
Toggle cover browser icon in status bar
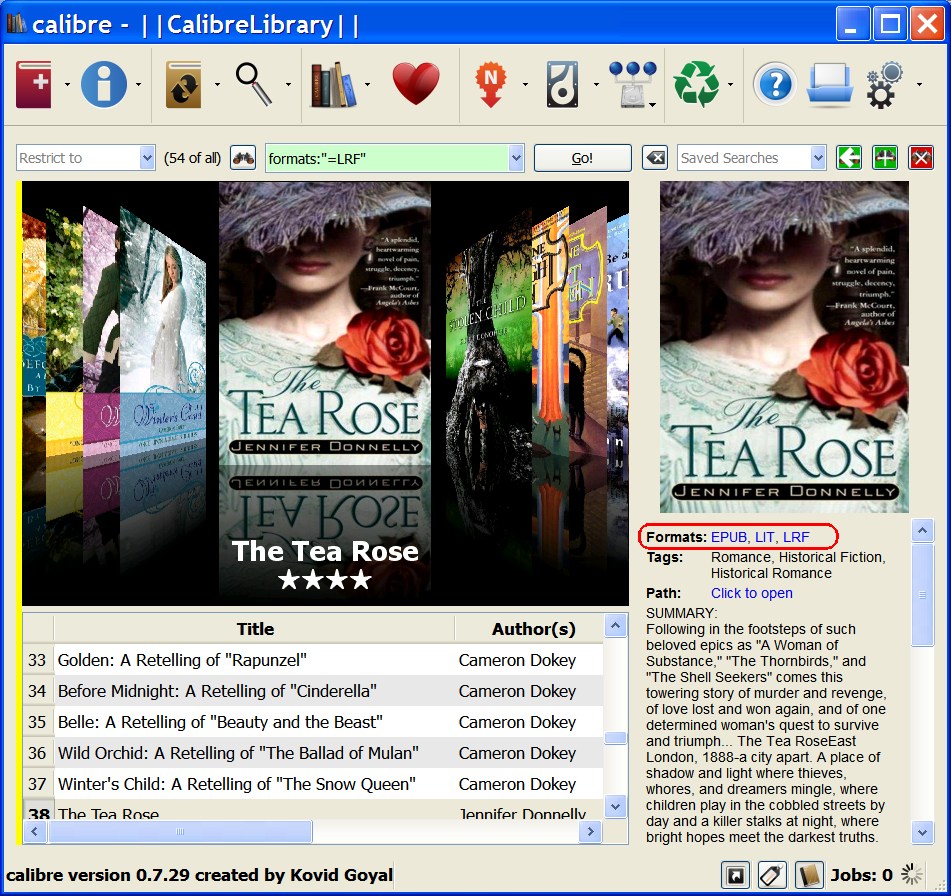[x=735, y=875]
